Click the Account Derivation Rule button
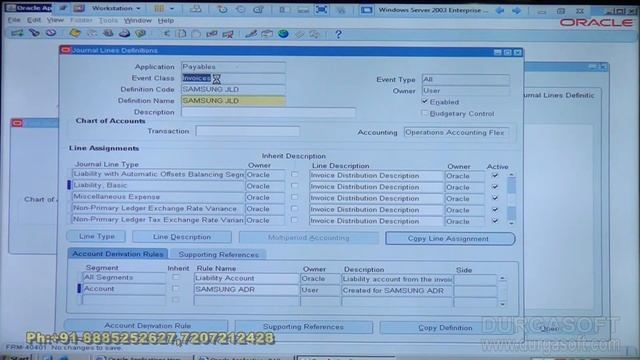640x360 pixels. (147, 326)
